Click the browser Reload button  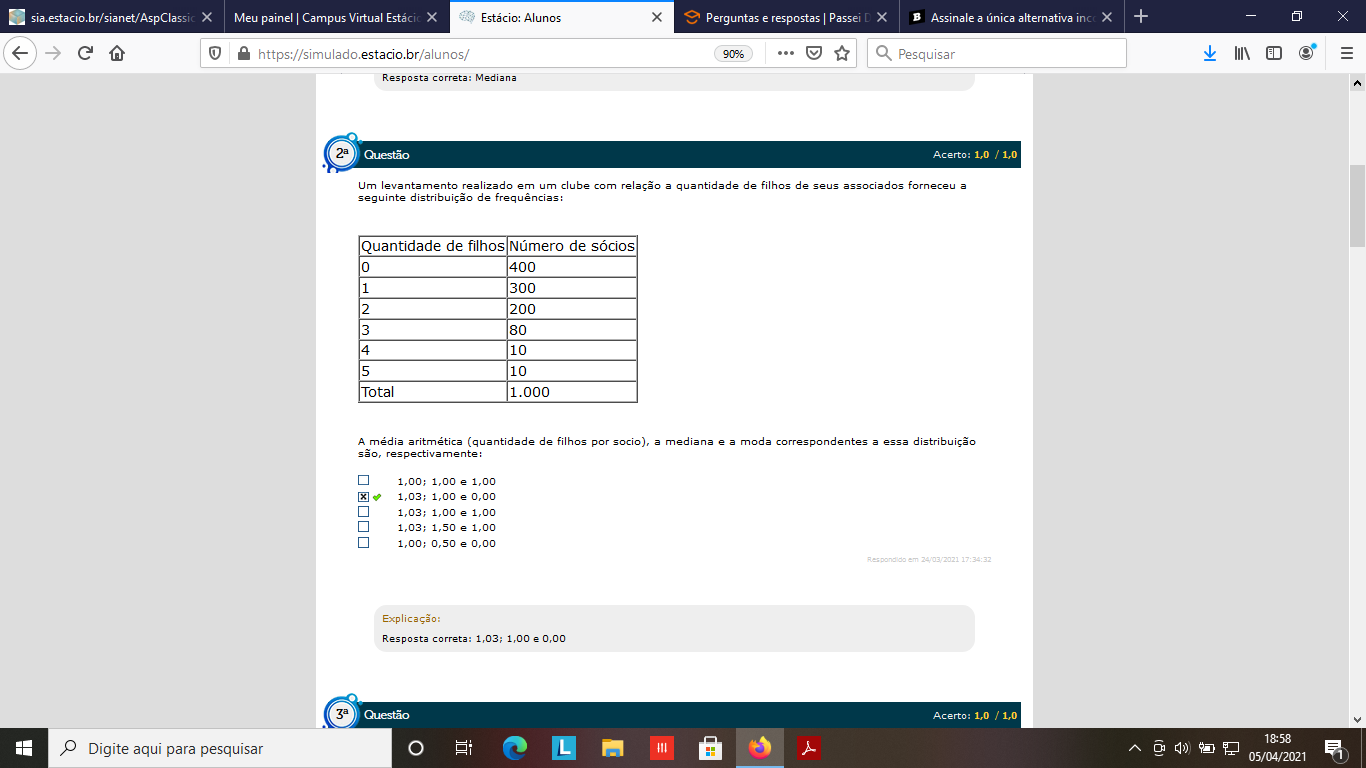point(85,54)
